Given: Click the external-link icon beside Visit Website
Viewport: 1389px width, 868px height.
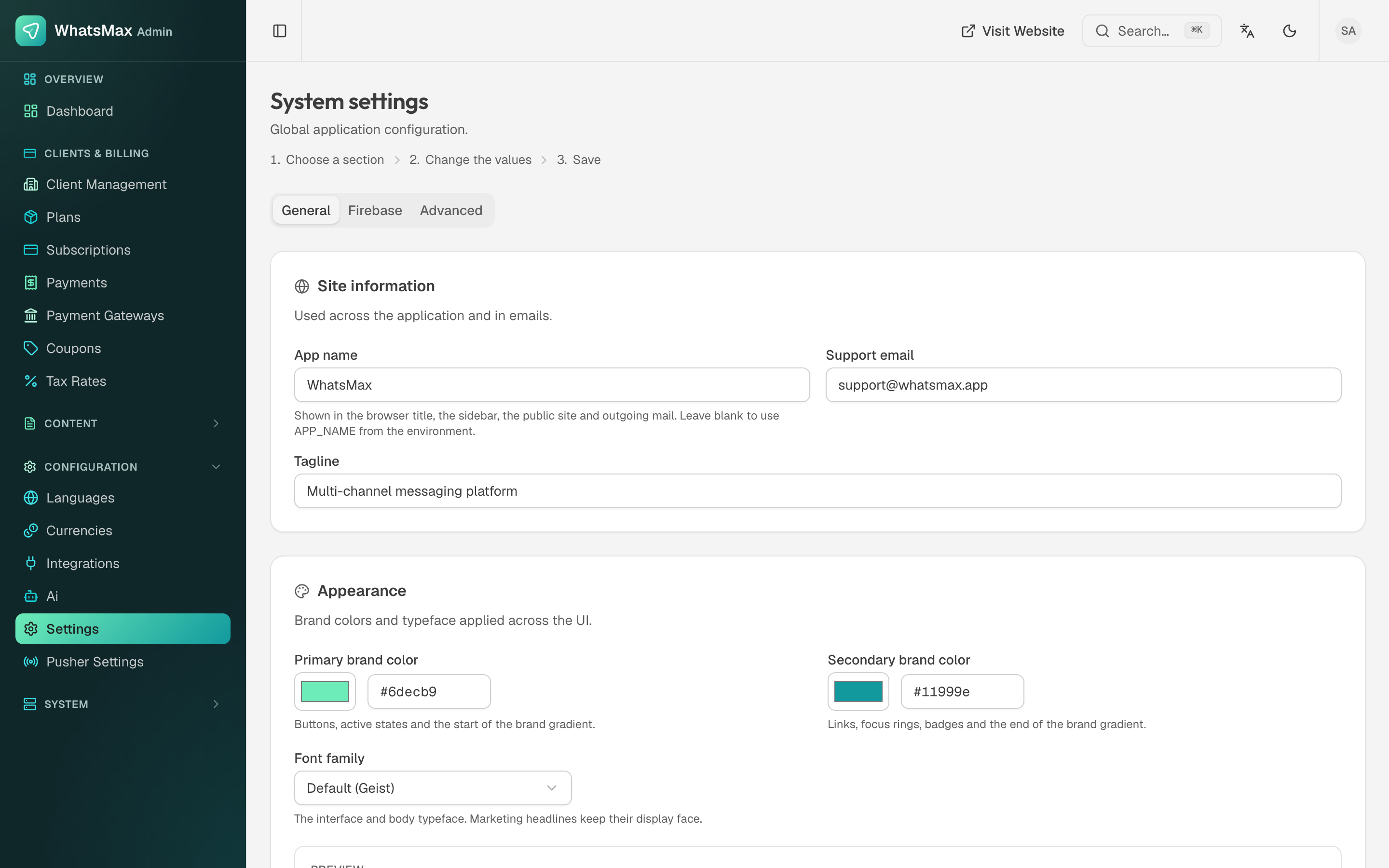Looking at the screenshot, I should [x=967, y=31].
